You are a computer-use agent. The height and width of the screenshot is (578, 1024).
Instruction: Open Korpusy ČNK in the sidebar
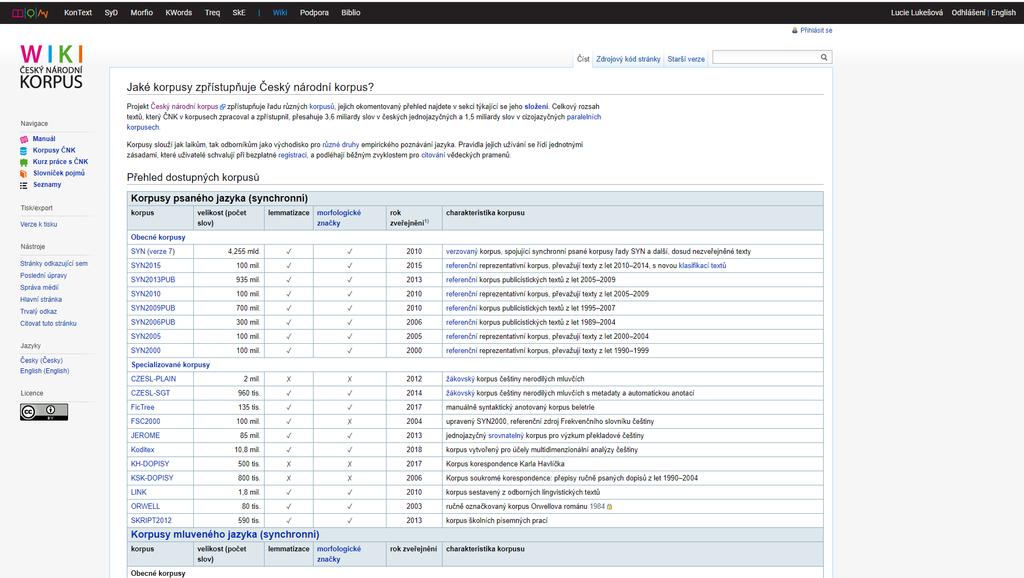click(x=54, y=150)
